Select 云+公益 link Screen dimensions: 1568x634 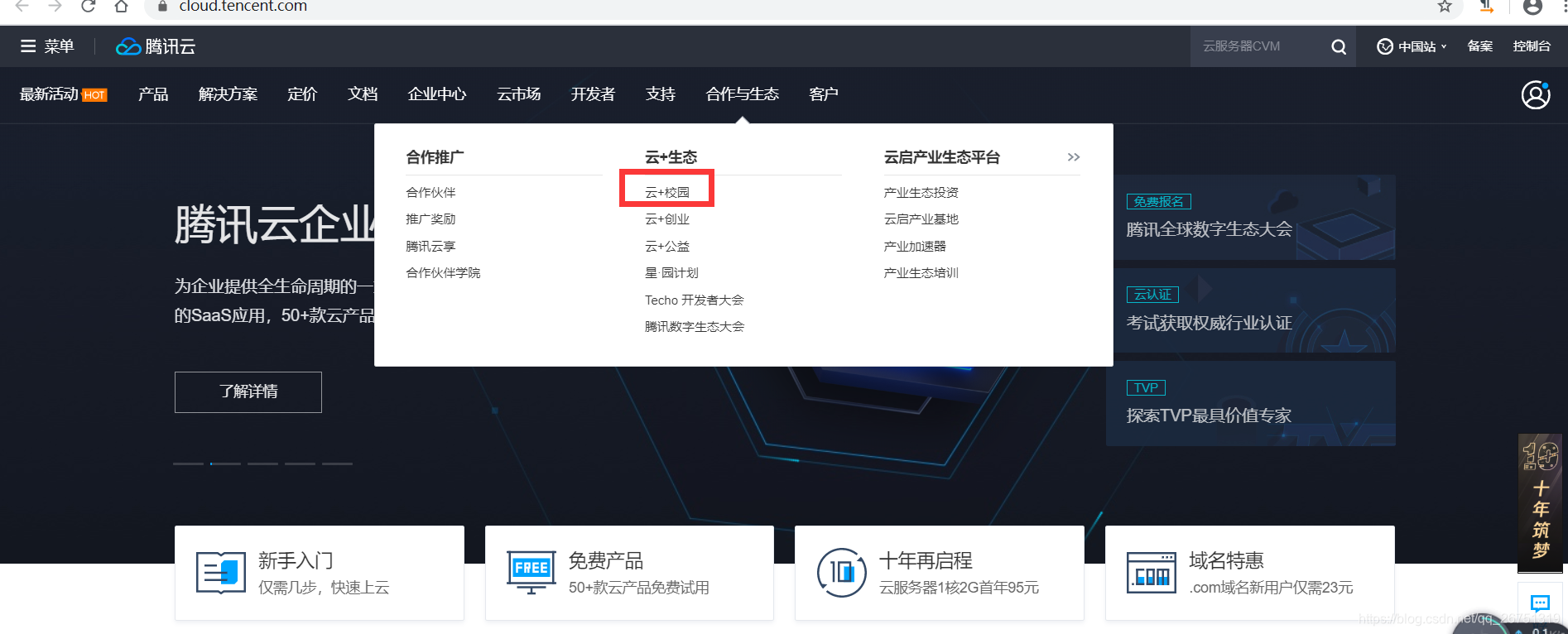[x=667, y=247]
